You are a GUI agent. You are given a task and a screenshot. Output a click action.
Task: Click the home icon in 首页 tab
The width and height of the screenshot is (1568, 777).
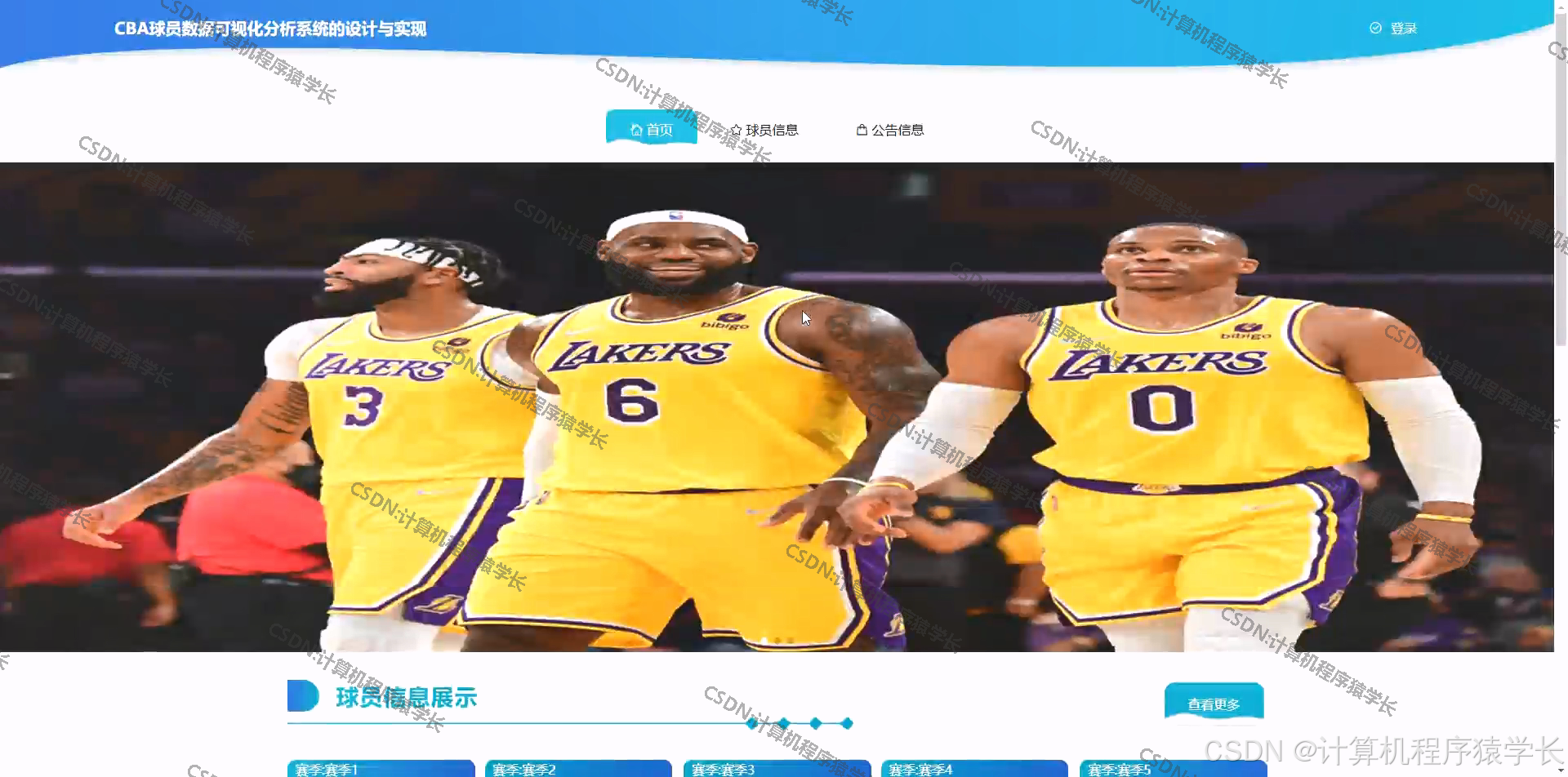[637, 130]
